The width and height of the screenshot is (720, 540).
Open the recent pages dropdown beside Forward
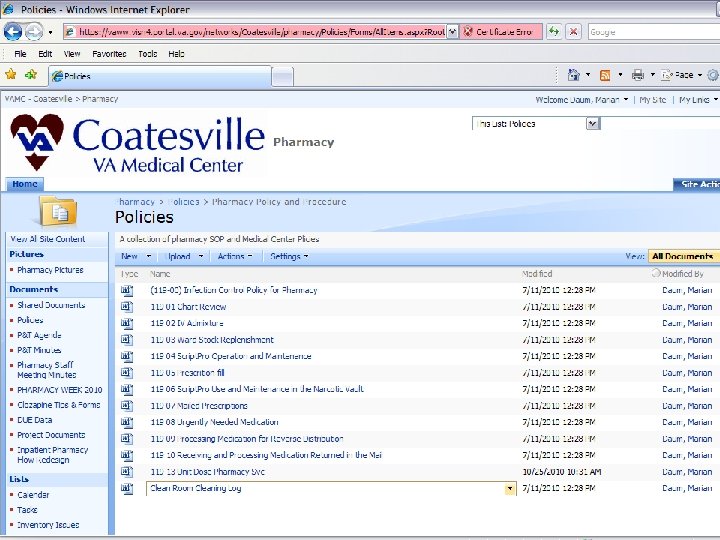51,32
